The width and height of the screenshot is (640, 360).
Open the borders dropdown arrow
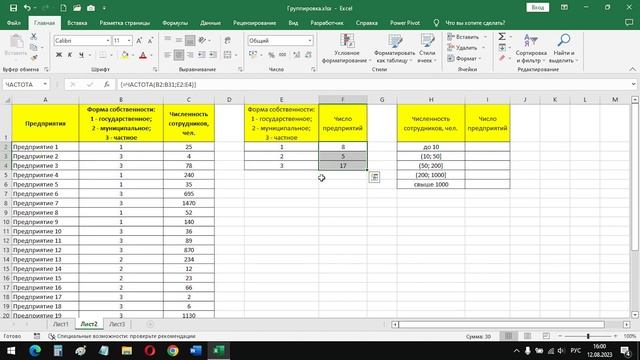(x=111, y=55)
